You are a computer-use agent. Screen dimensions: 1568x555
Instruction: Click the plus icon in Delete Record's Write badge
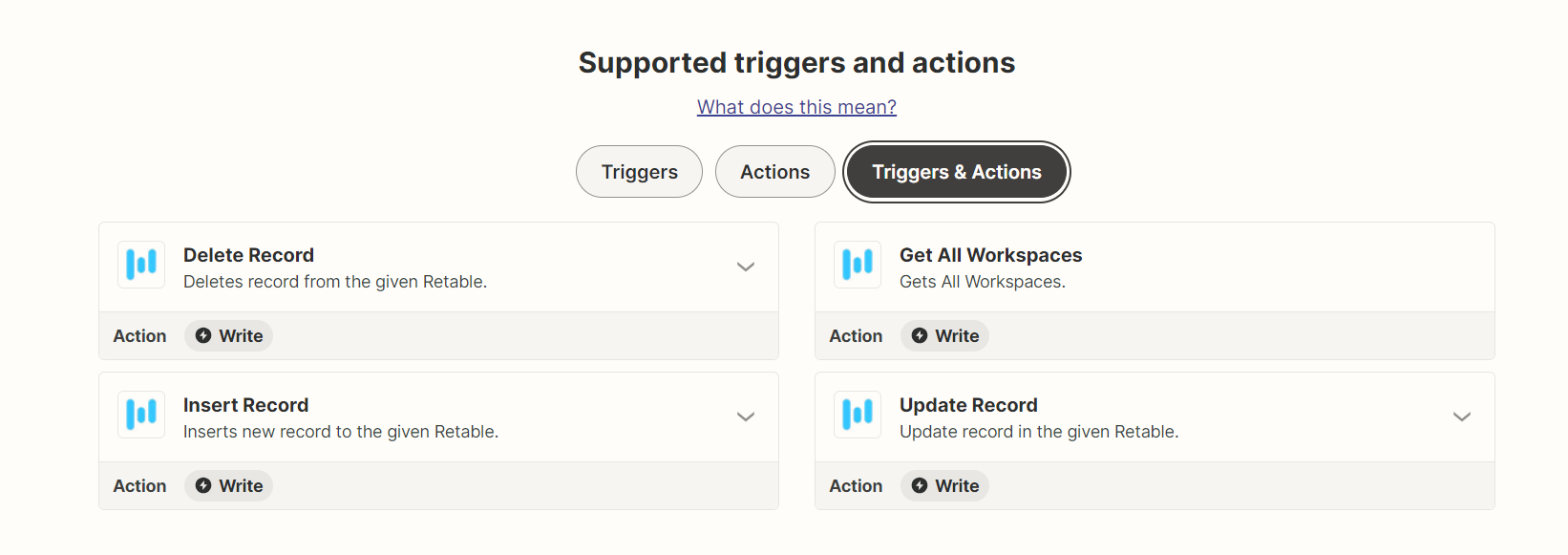tap(201, 335)
